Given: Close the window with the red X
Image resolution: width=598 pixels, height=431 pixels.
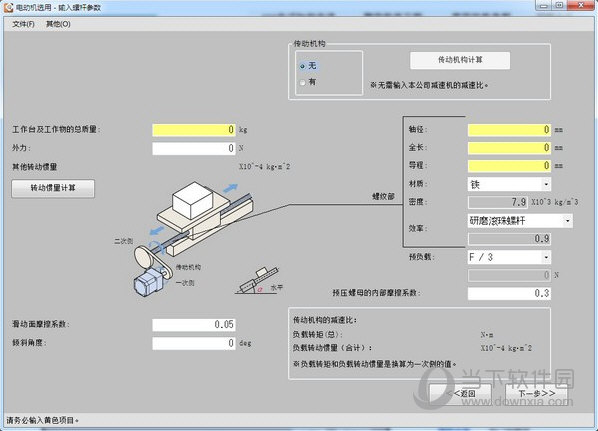Looking at the screenshot, I should tap(581, 5).
